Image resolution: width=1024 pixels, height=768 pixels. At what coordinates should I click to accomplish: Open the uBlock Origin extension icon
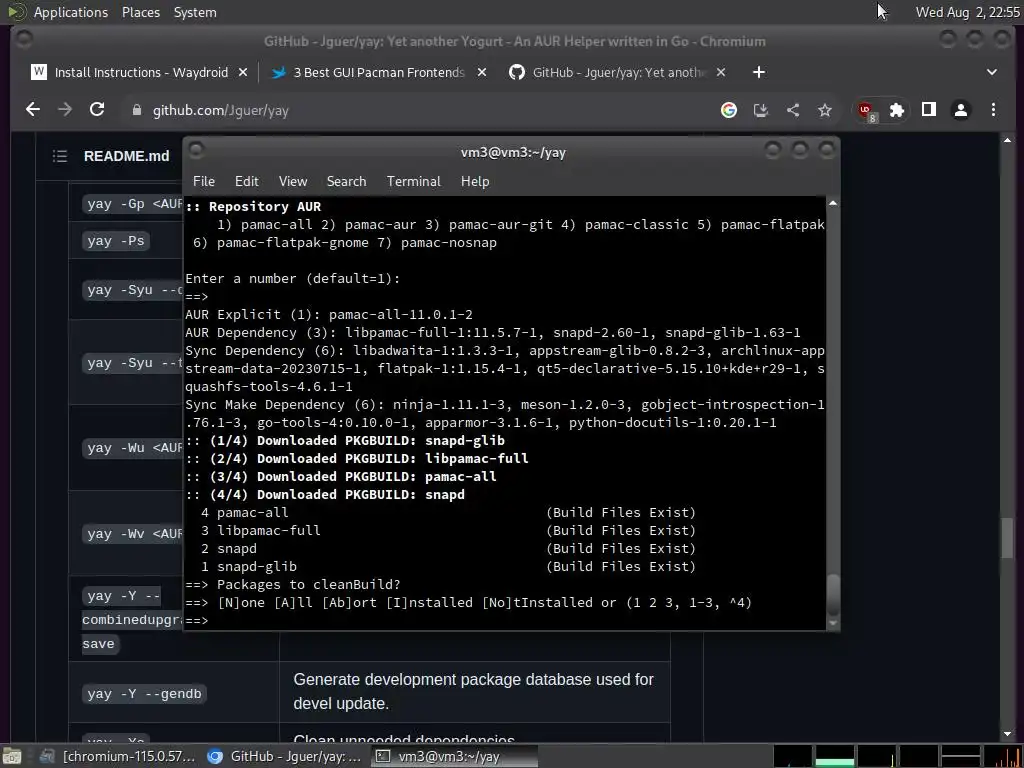866,110
